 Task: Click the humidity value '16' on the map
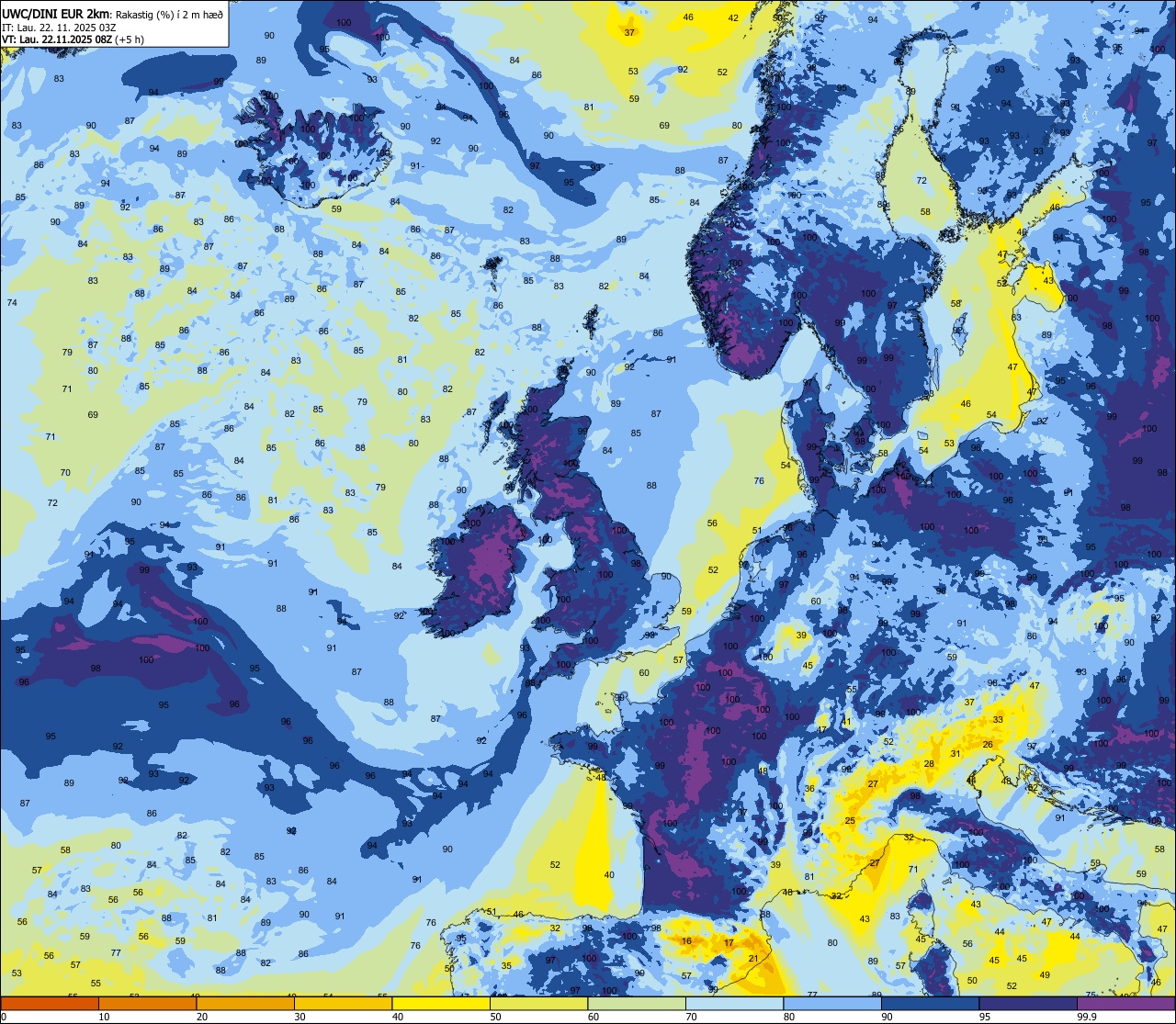tap(686, 940)
